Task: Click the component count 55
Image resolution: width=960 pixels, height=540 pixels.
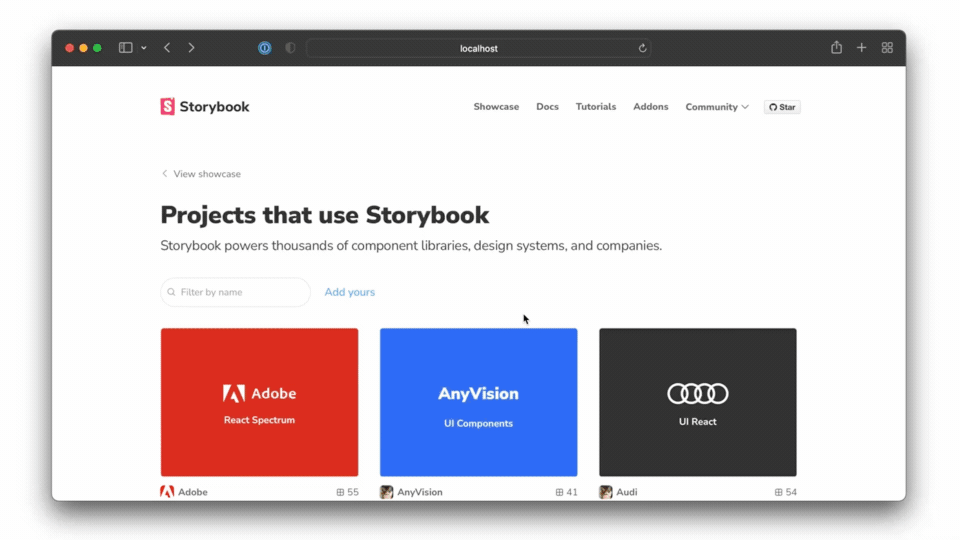Action: tap(348, 492)
